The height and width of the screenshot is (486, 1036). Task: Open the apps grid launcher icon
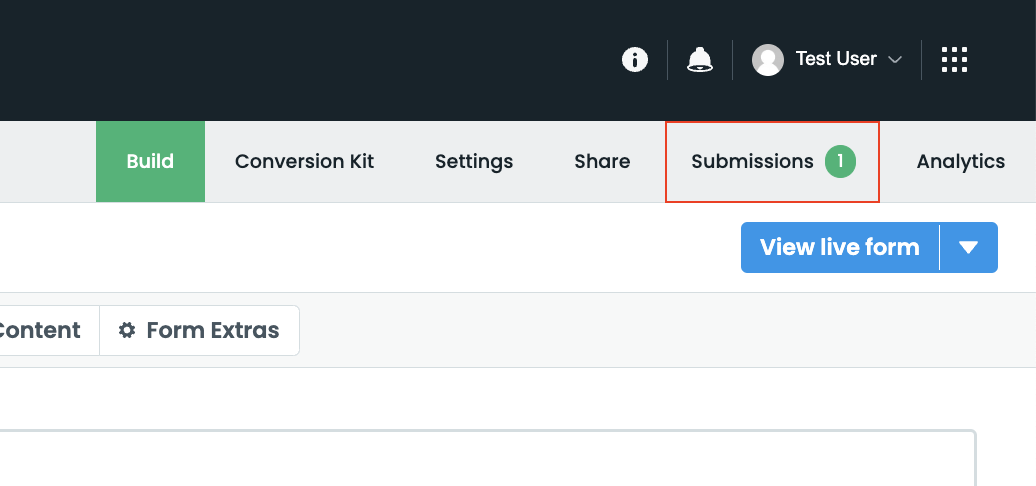coord(955,60)
